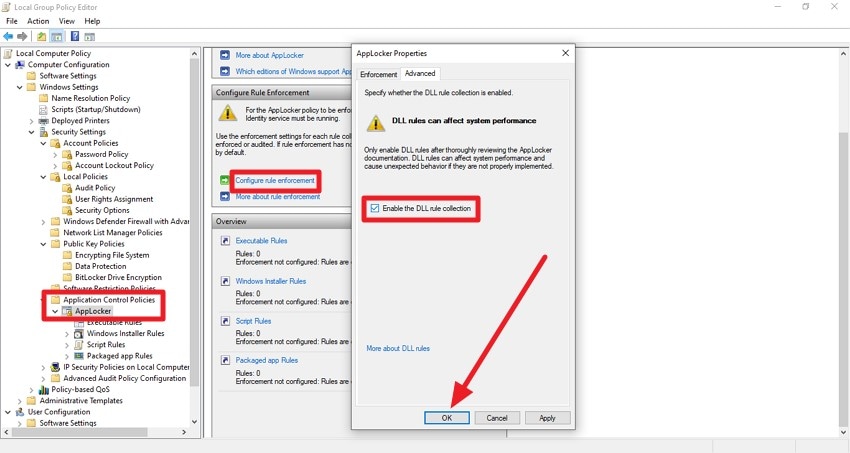Image resolution: width=850 pixels, height=453 pixels.
Task: Open the Action menu
Action: [38, 21]
